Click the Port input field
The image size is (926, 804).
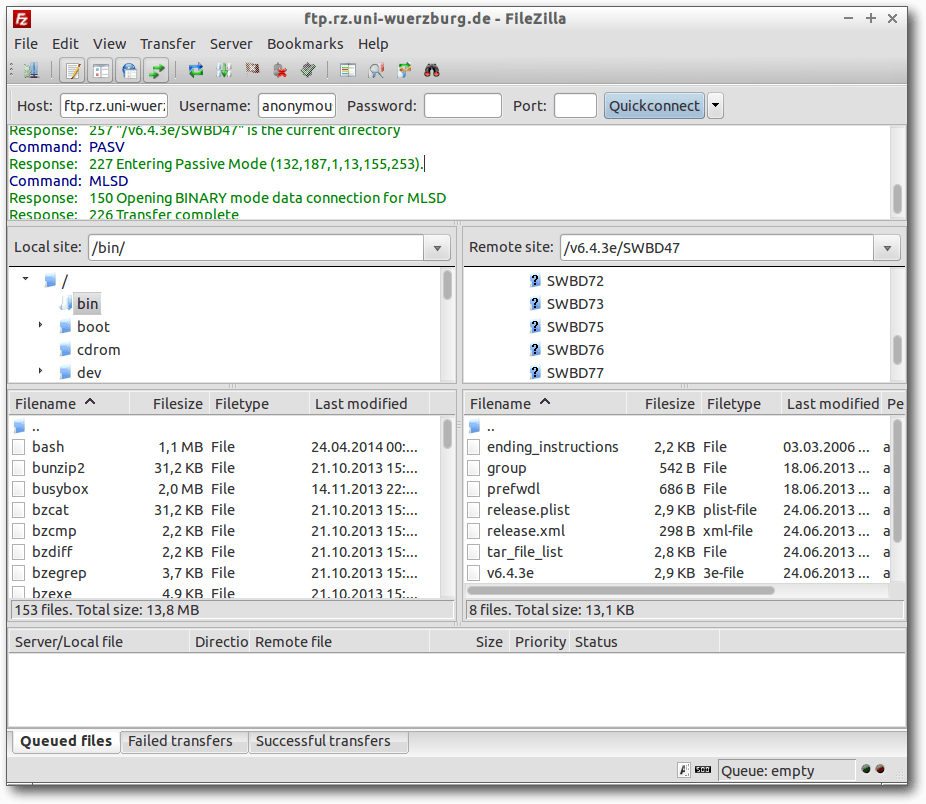(x=575, y=106)
